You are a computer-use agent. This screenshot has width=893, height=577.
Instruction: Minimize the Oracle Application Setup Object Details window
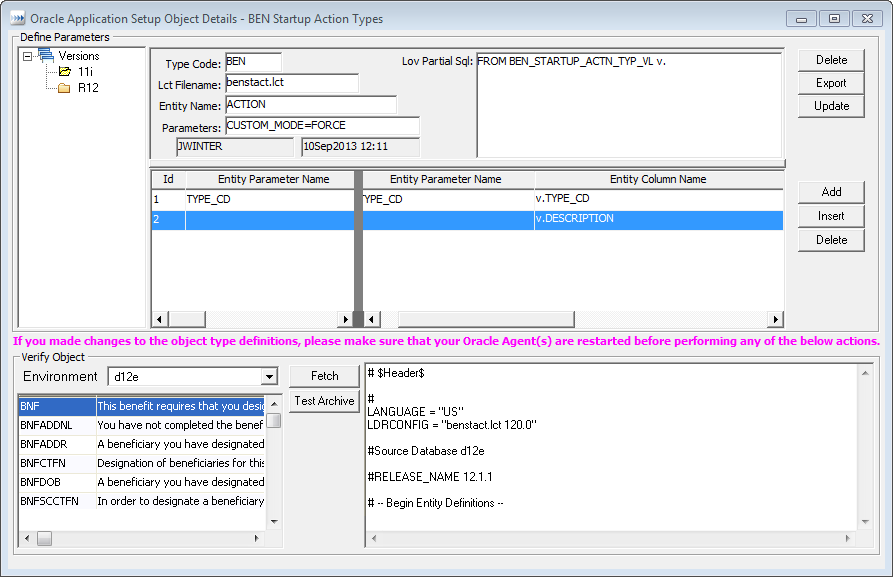801,19
